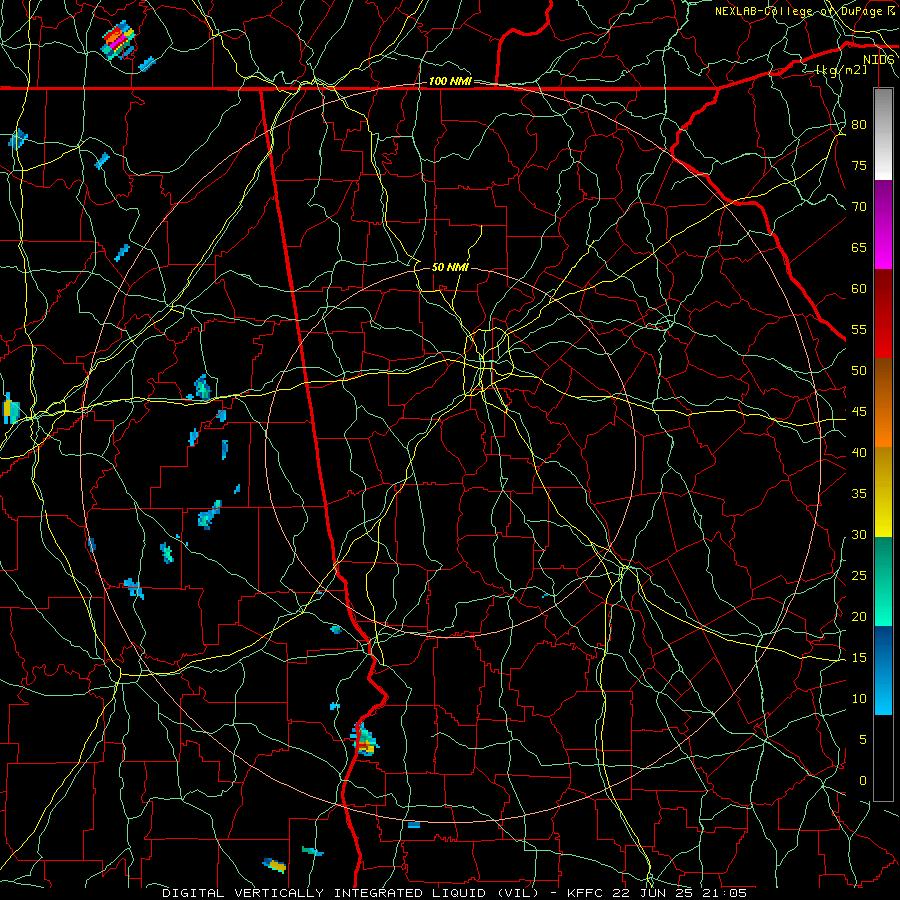Click the scale value 70
The height and width of the screenshot is (900, 900).
point(859,207)
